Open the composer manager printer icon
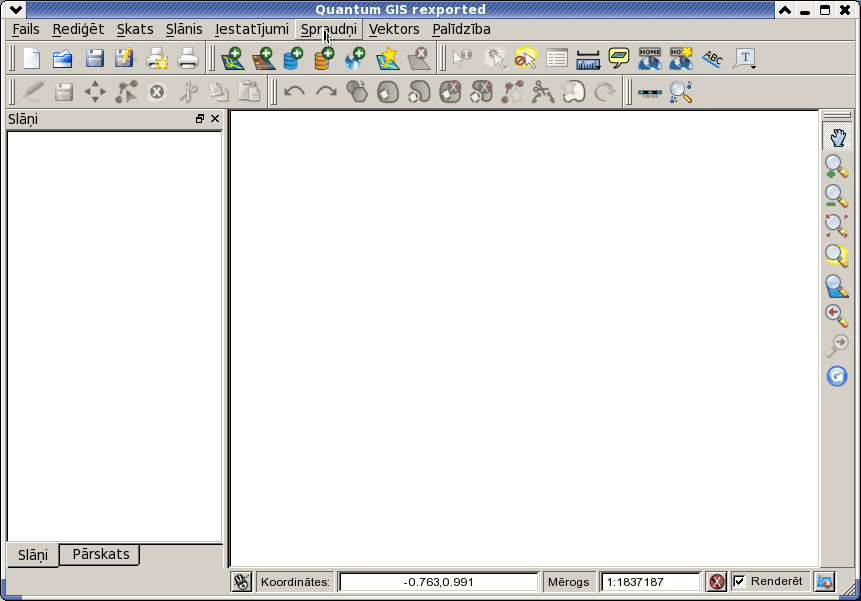 pyautogui.click(x=188, y=58)
